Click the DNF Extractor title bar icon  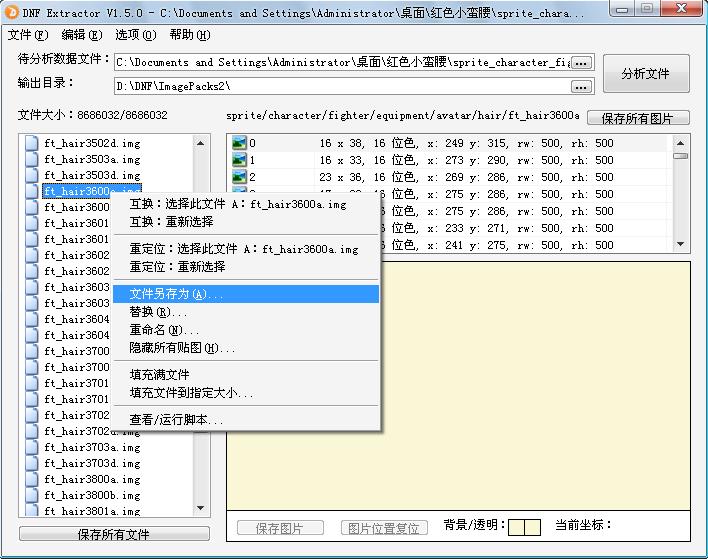(12, 13)
